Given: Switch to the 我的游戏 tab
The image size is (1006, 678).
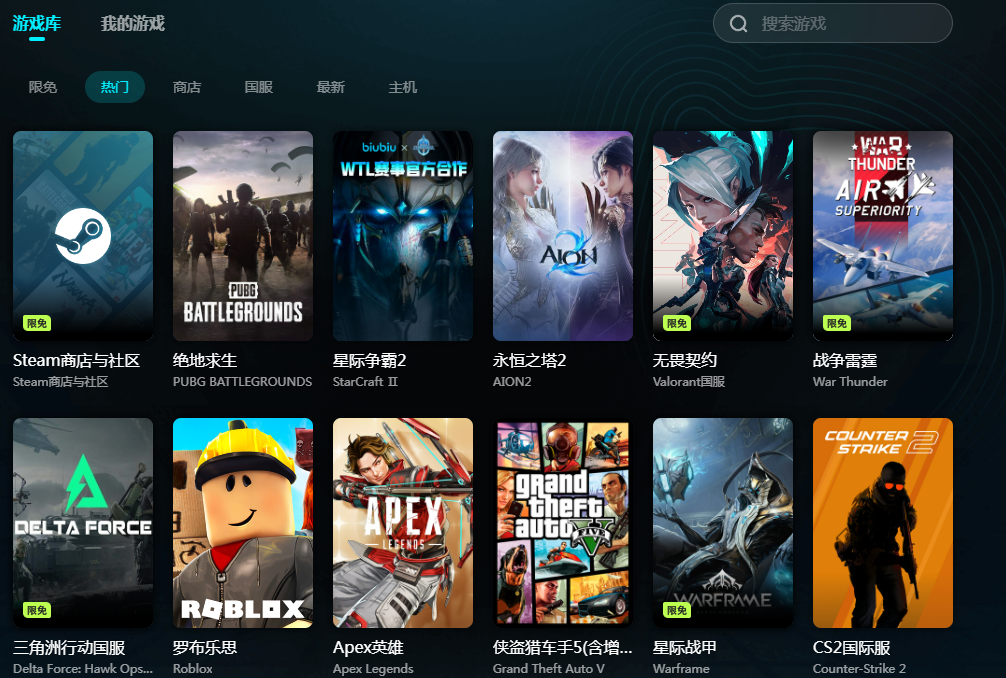Looking at the screenshot, I should point(133,24).
